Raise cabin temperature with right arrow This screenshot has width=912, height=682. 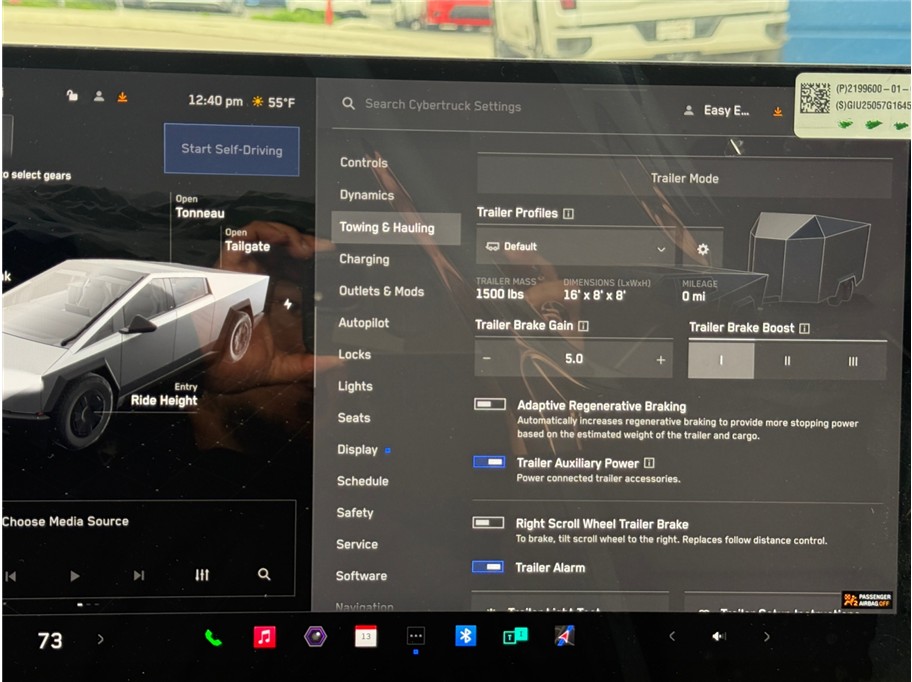[100, 639]
